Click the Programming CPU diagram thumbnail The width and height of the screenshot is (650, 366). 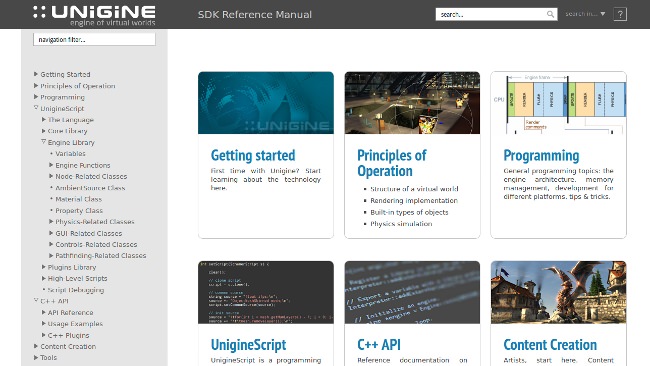(x=558, y=103)
